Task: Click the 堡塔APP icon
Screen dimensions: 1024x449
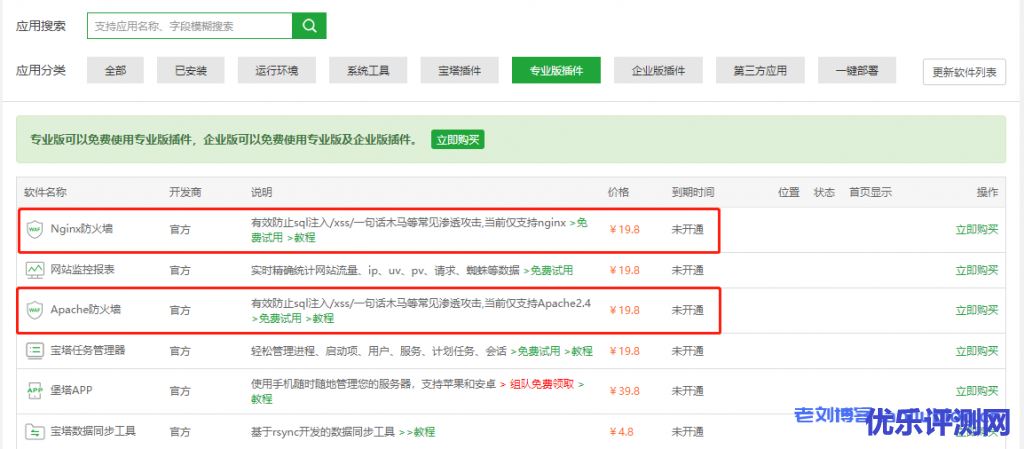Action: click(x=35, y=391)
